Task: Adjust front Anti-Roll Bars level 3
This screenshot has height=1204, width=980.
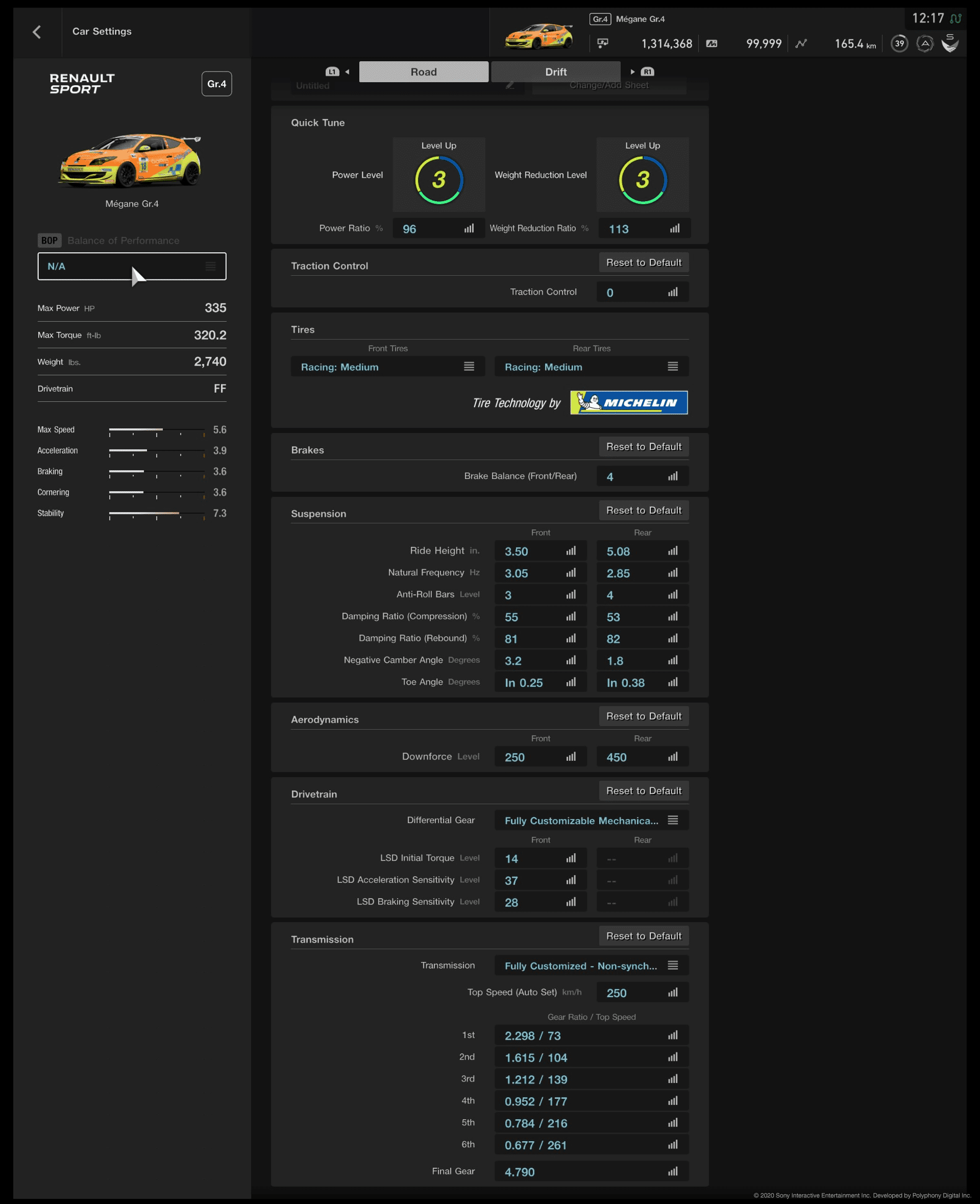Action: click(x=541, y=595)
